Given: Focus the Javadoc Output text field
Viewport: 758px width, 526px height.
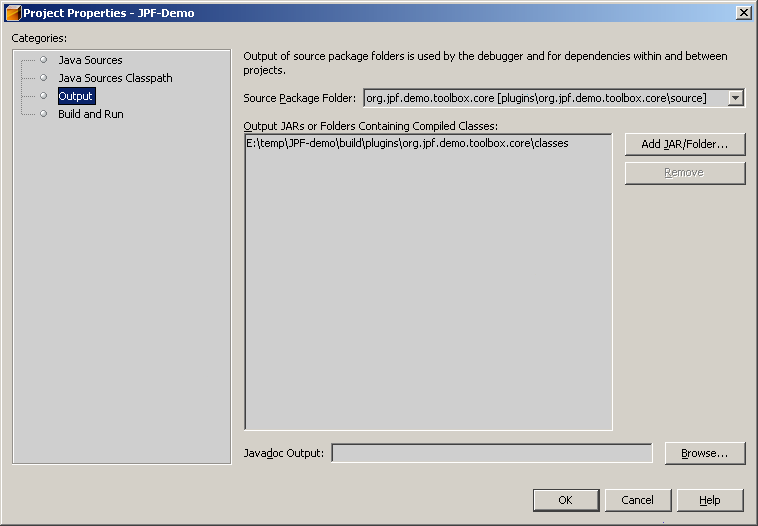Looking at the screenshot, I should [492, 453].
